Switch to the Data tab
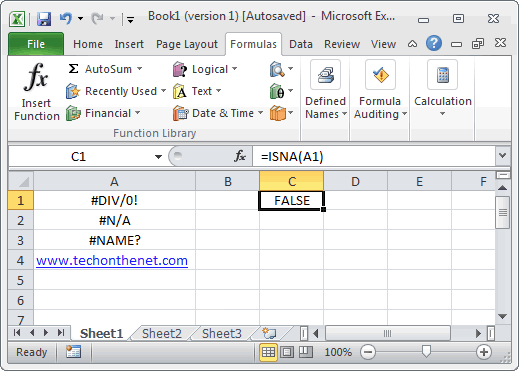 coord(301,44)
